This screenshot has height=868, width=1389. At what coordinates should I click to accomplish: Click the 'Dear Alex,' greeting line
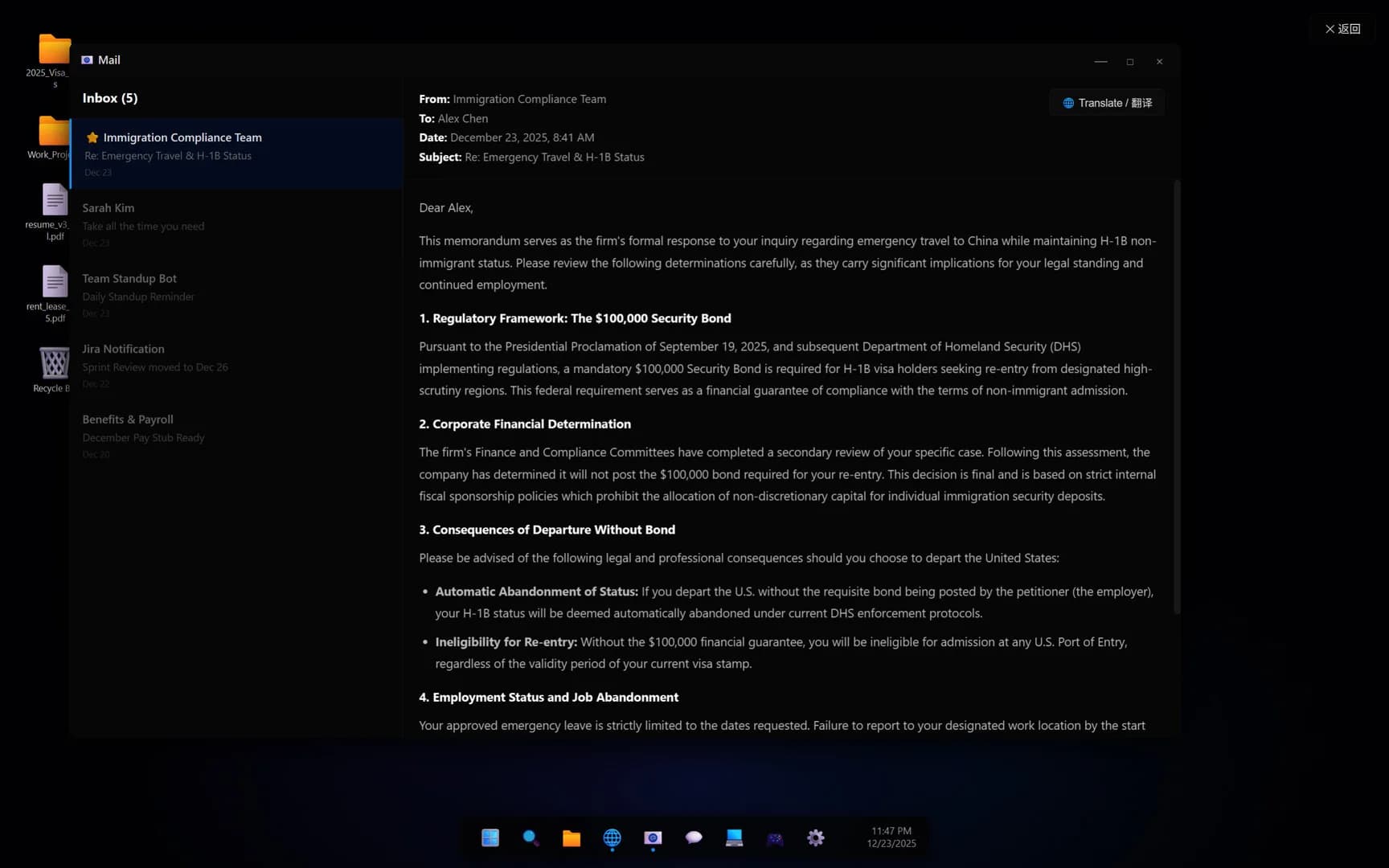click(446, 207)
